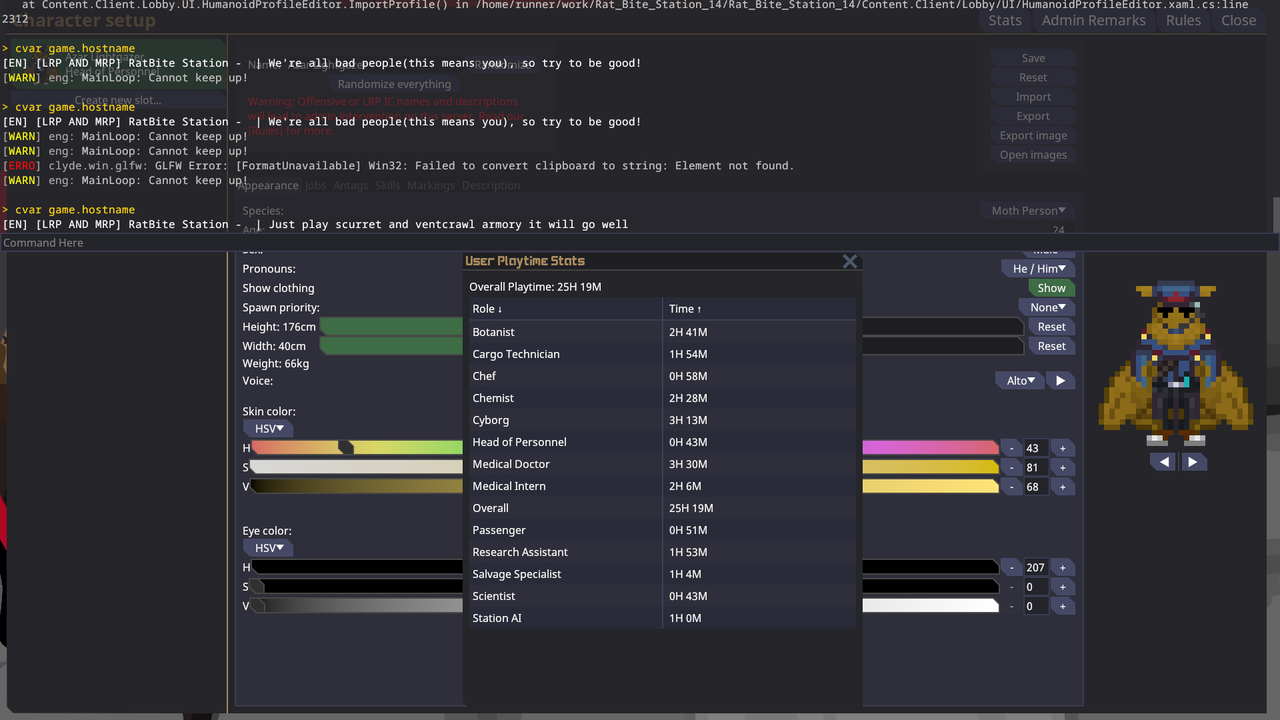Focus the console Command Here input

click(x=640, y=243)
